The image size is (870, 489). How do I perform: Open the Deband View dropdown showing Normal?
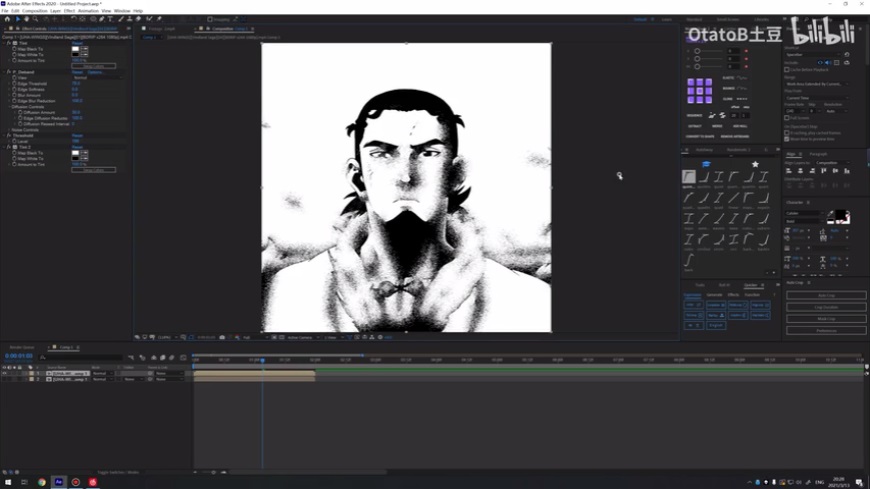(x=97, y=78)
